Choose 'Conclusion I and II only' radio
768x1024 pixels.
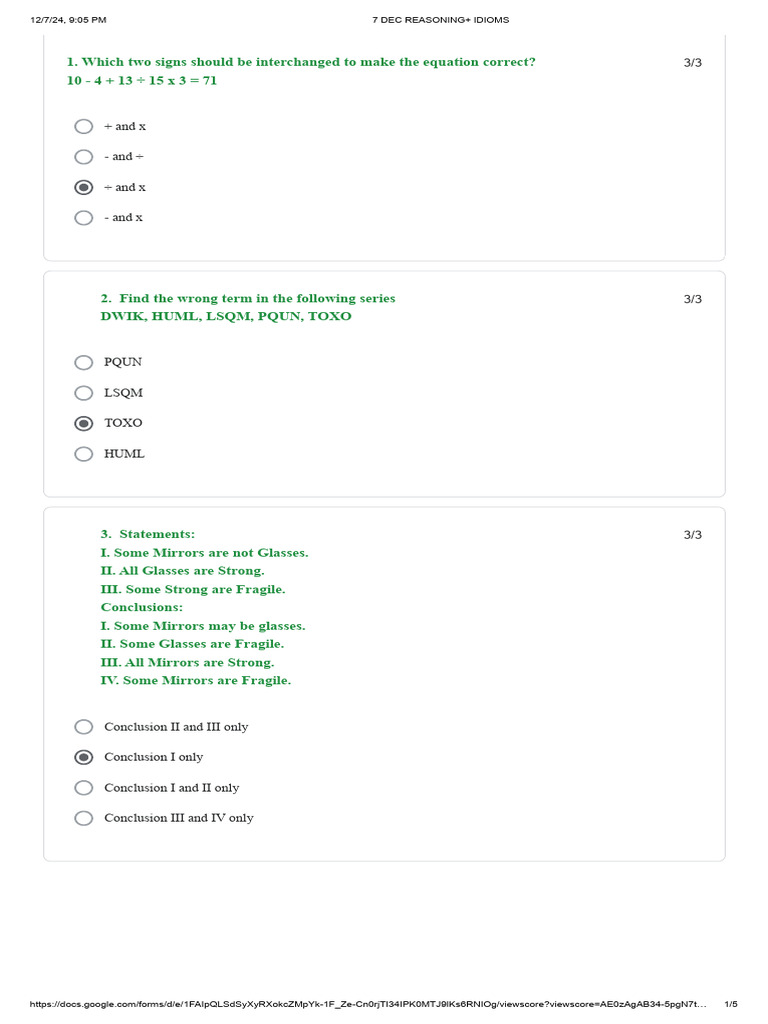84,788
